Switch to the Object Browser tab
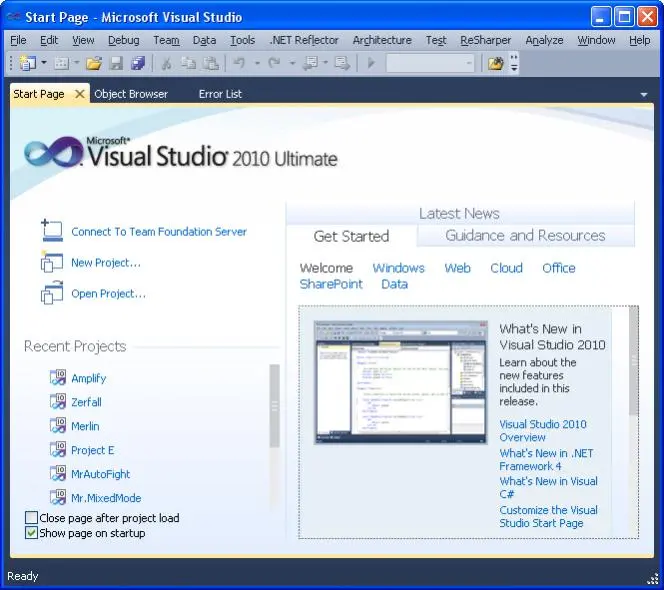The width and height of the screenshot is (664, 590). [131, 94]
